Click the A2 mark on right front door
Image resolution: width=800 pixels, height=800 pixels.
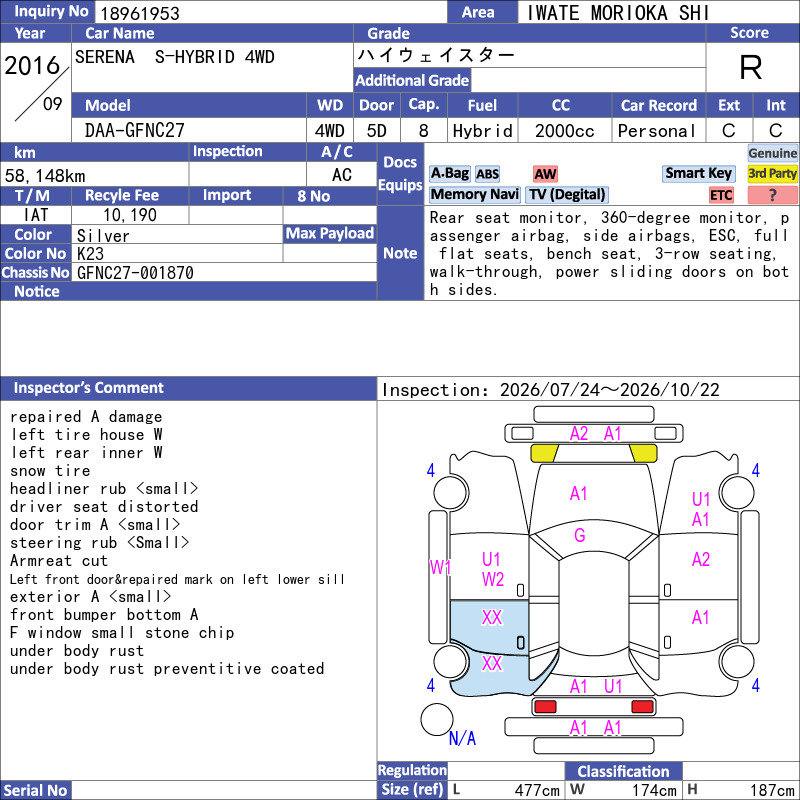(701, 560)
